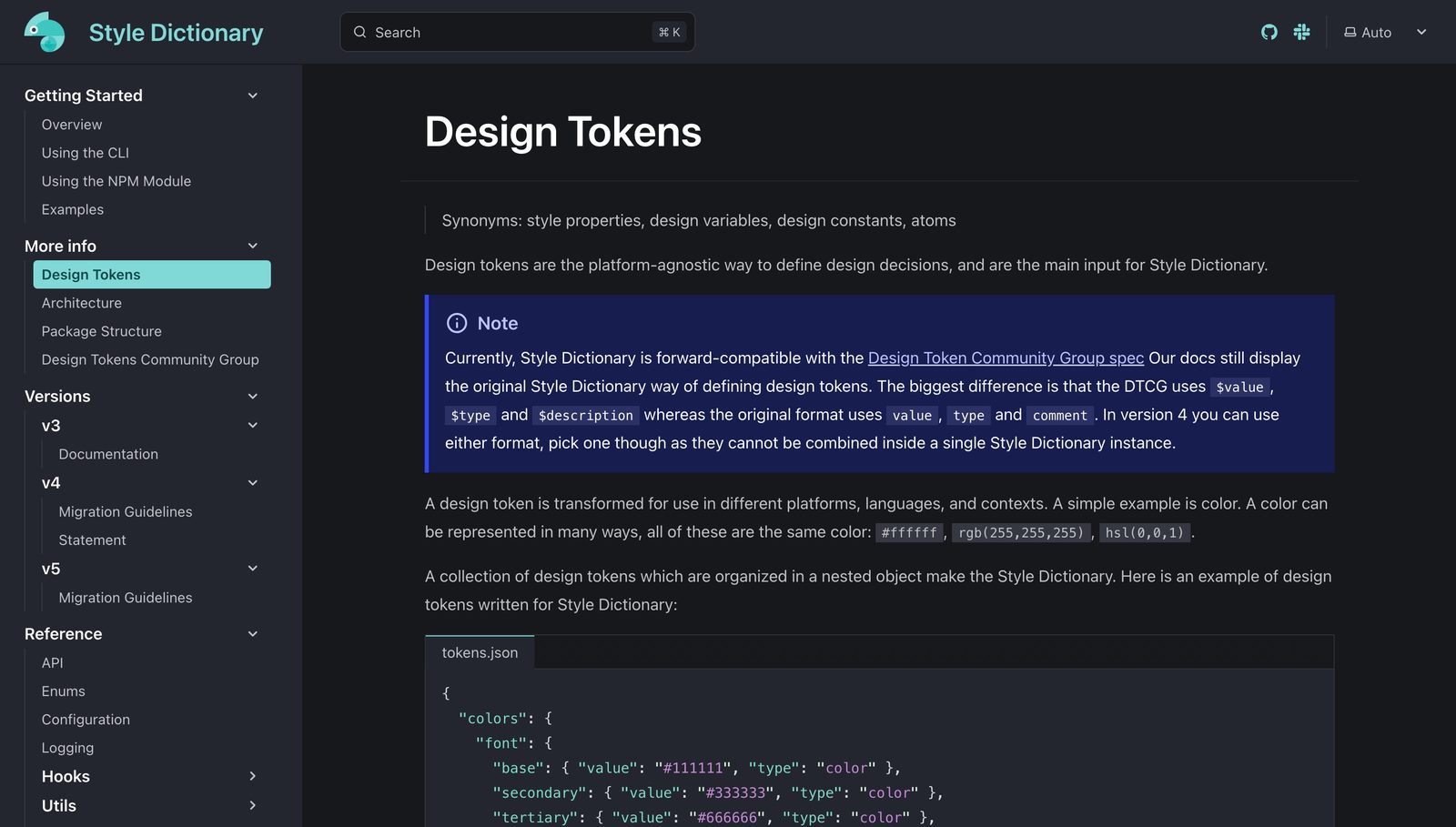This screenshot has width=1456, height=827.
Task: Expand the Hooks group
Action: (x=253, y=776)
